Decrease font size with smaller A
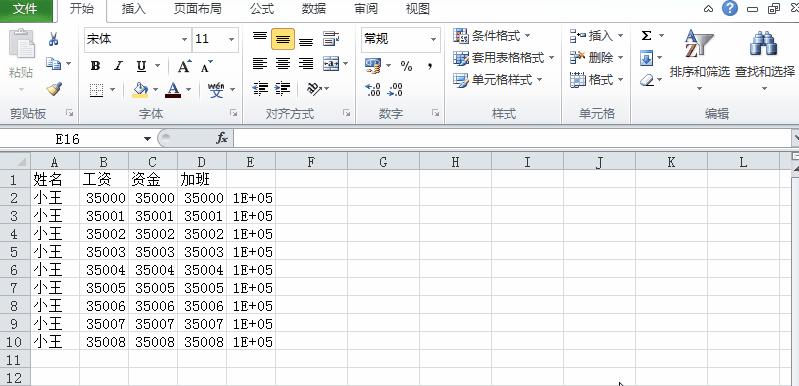 tap(206, 66)
